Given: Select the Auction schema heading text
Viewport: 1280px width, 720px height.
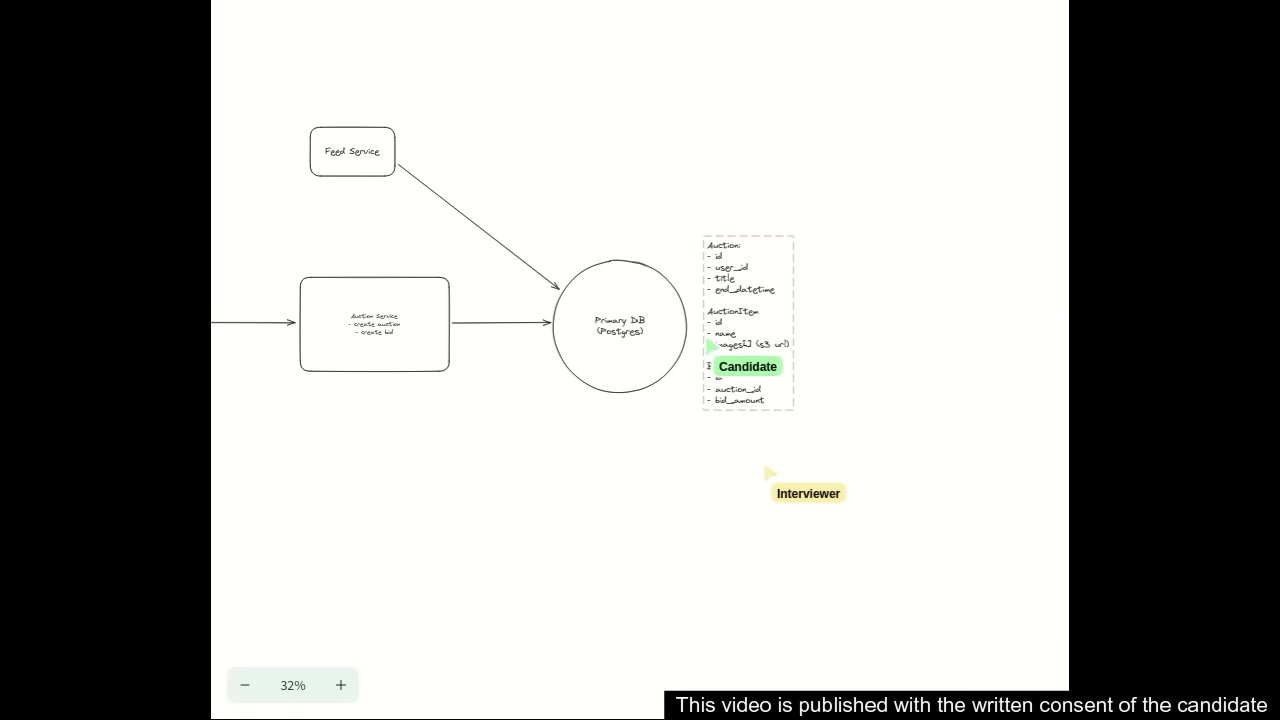Looking at the screenshot, I should pos(723,245).
